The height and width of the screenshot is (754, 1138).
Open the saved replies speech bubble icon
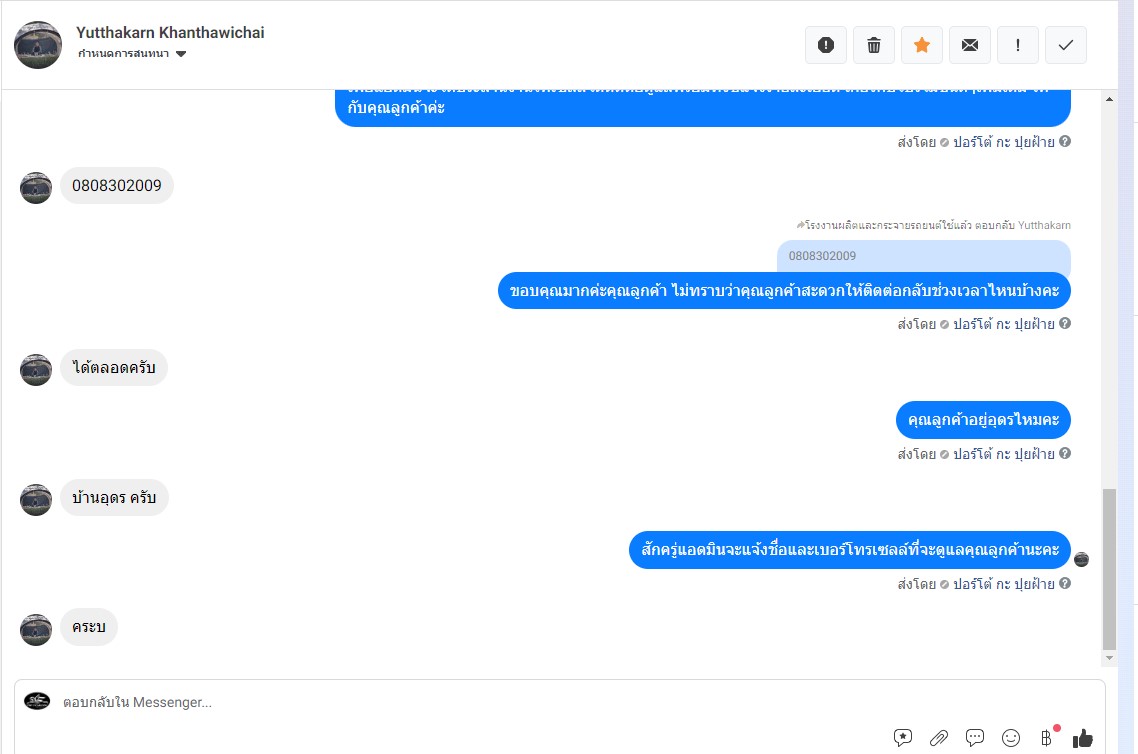(975, 738)
